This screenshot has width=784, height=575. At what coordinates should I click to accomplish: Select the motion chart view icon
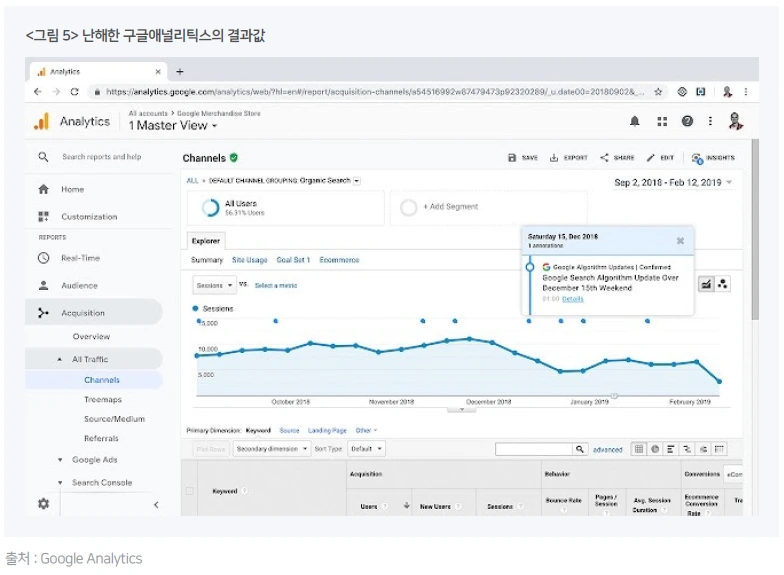(722, 284)
